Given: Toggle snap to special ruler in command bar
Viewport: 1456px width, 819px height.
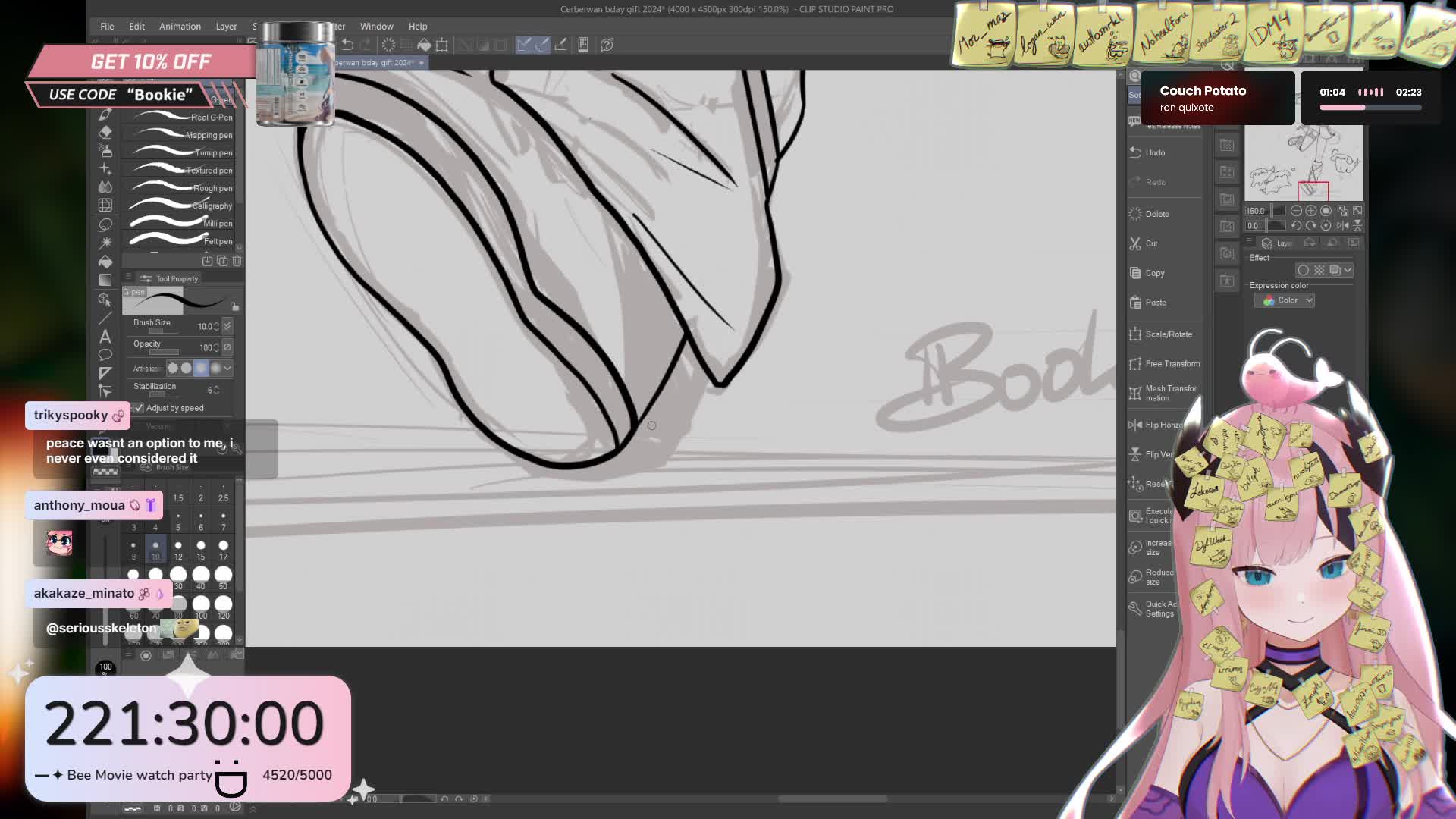Looking at the screenshot, I should click(x=542, y=45).
